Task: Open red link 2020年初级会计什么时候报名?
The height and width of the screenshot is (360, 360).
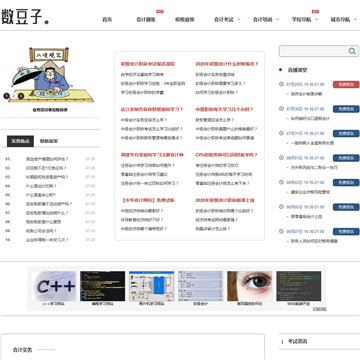Action: point(227,64)
